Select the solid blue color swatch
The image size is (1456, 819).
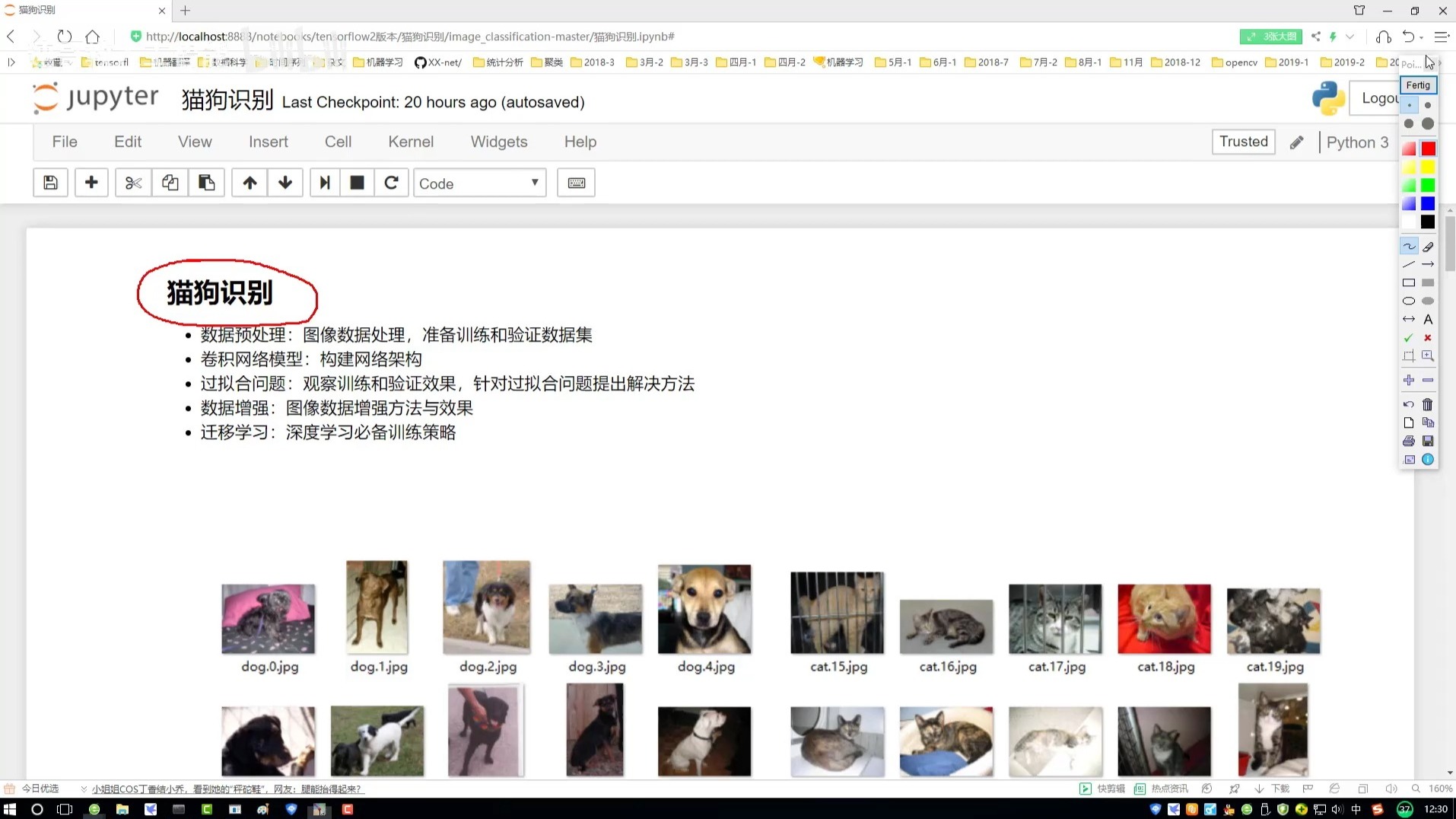click(1428, 203)
